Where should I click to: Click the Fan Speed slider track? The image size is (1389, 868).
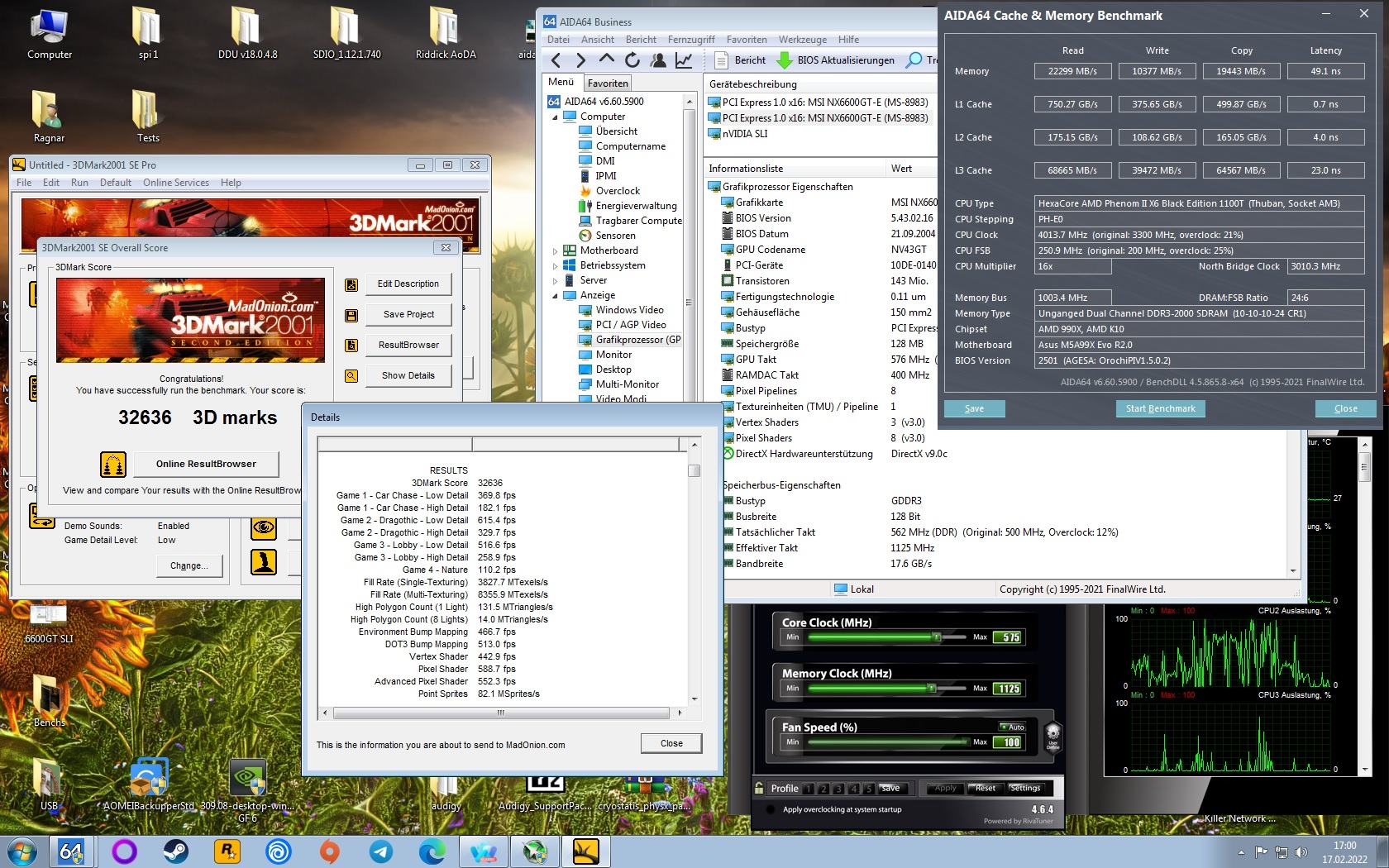[x=887, y=742]
